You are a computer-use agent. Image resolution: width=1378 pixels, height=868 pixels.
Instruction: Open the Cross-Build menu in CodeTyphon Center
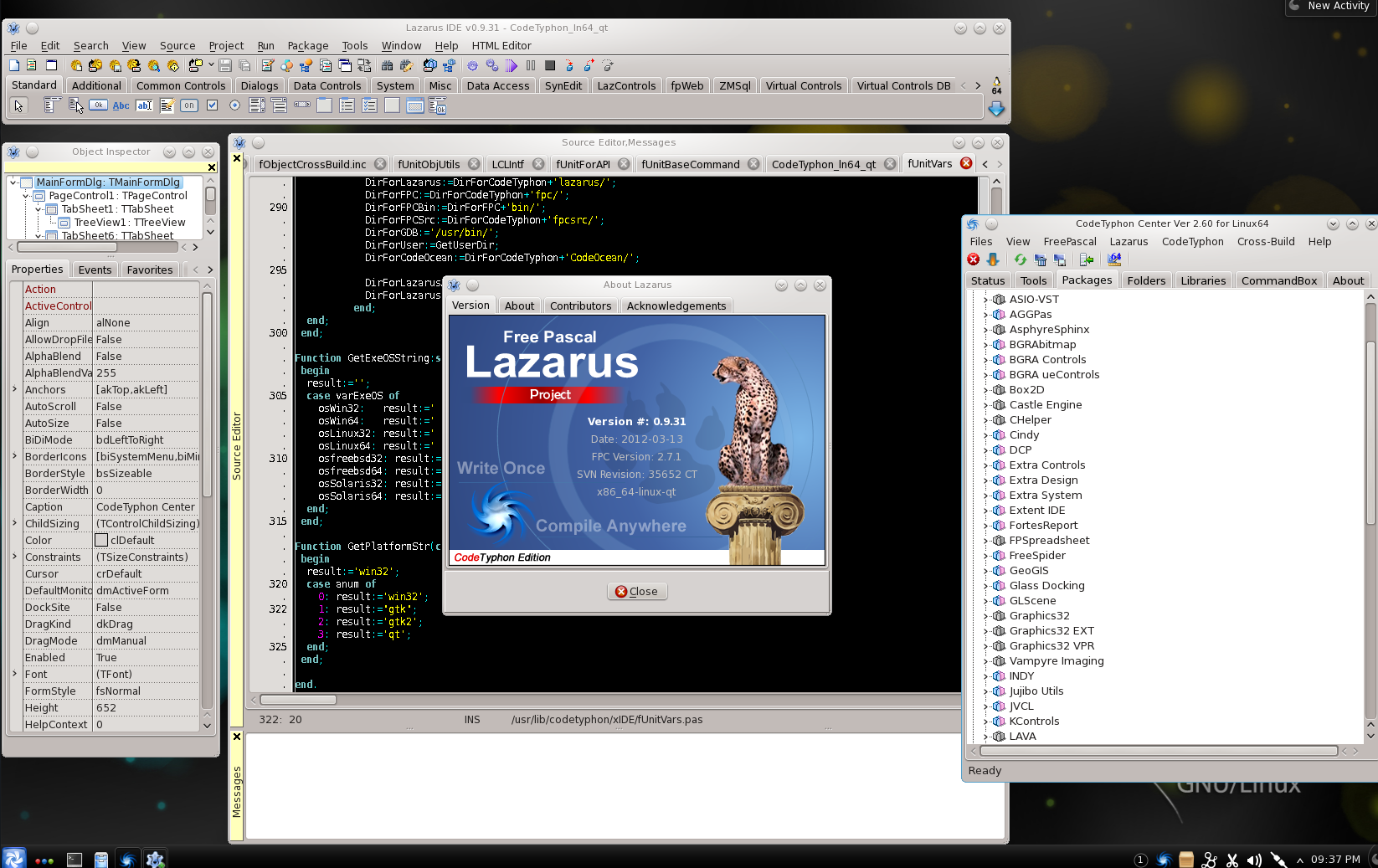pos(1265,242)
